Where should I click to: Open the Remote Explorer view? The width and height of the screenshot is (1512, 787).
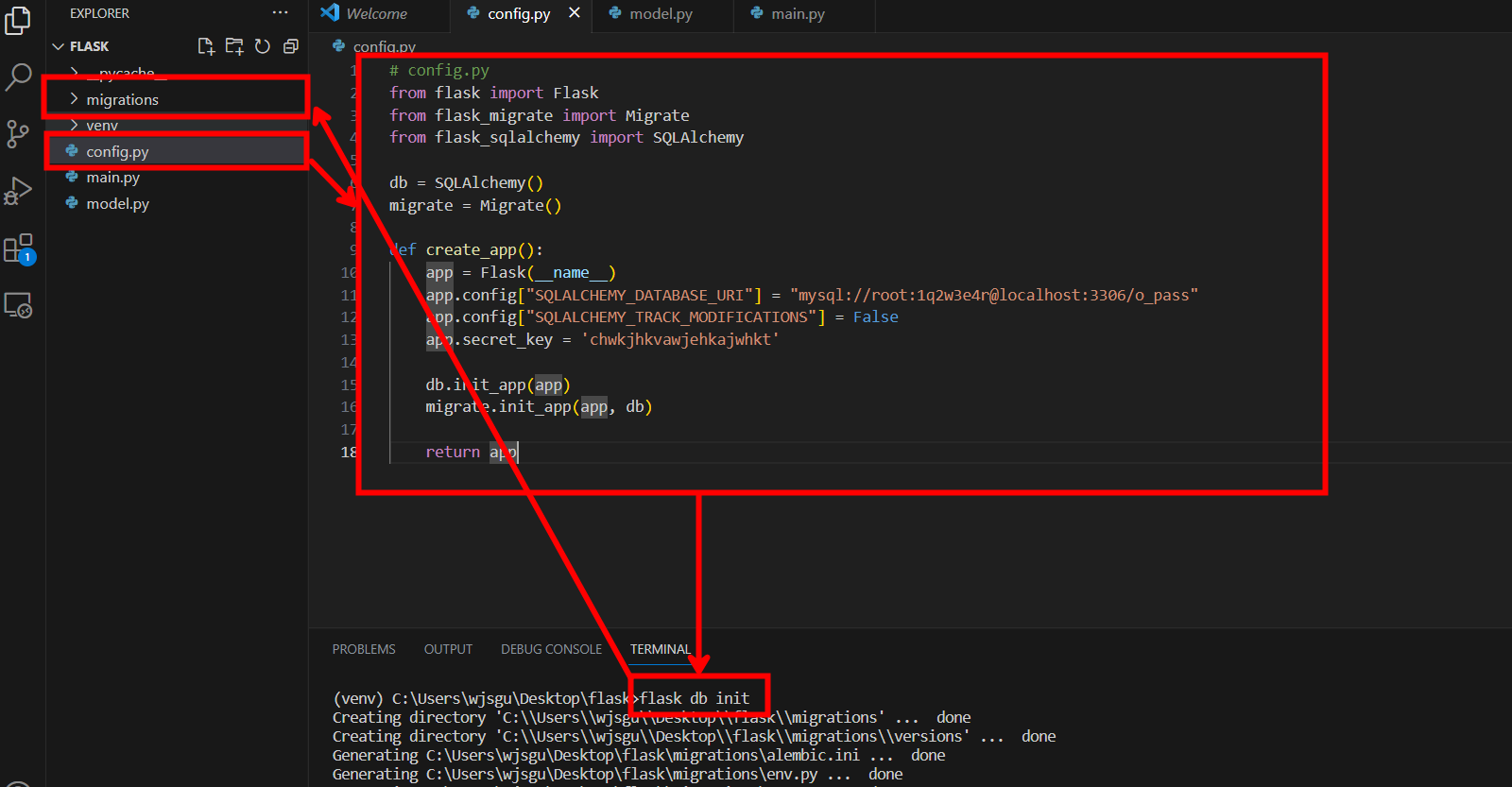pos(18,305)
